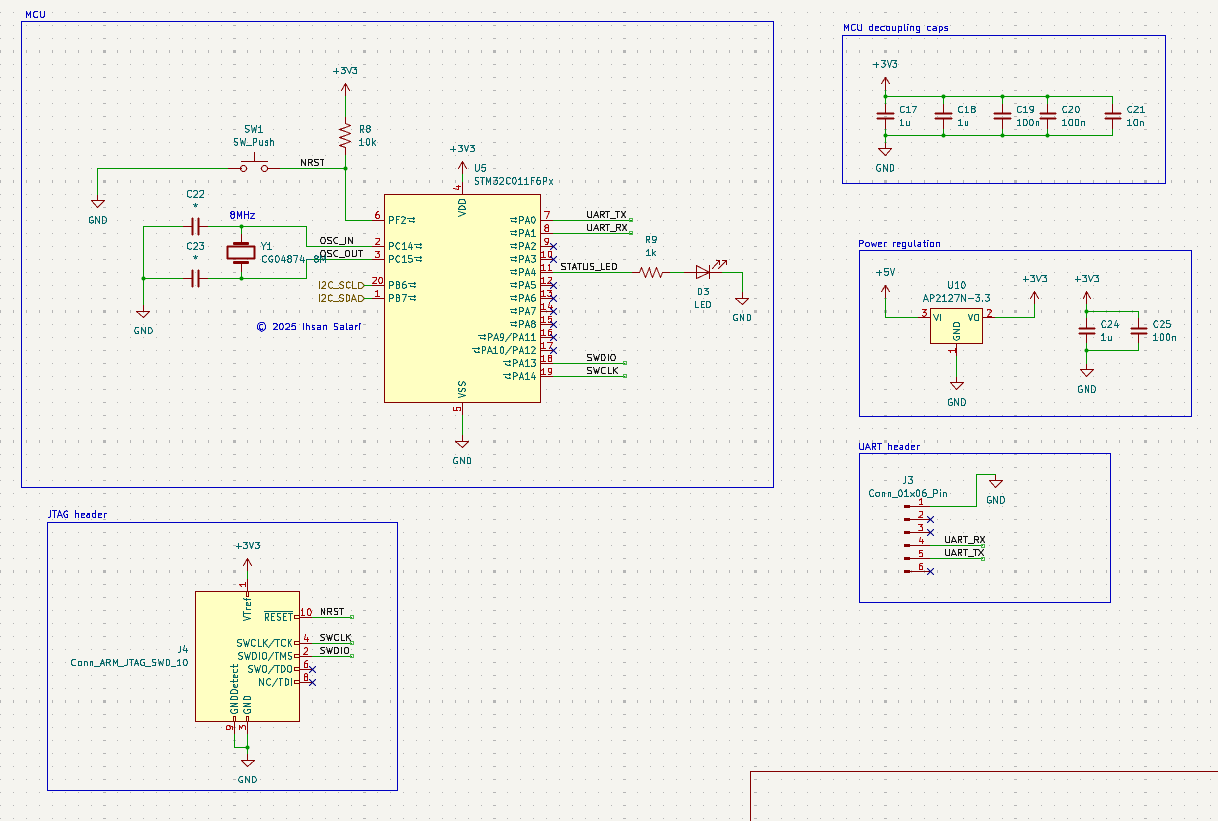Select the copyright Ihsan Salari text
Screen dimensions: 1218x821
coord(309,326)
